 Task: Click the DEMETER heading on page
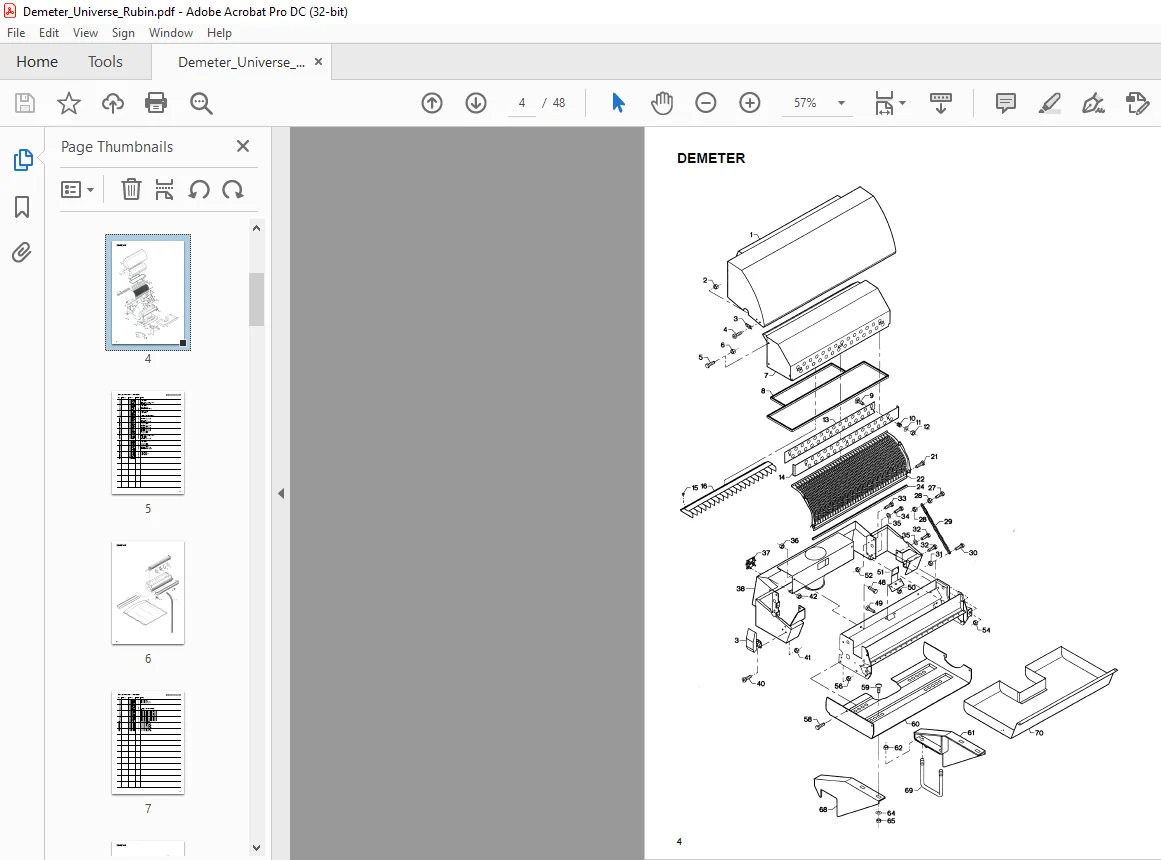pos(711,158)
